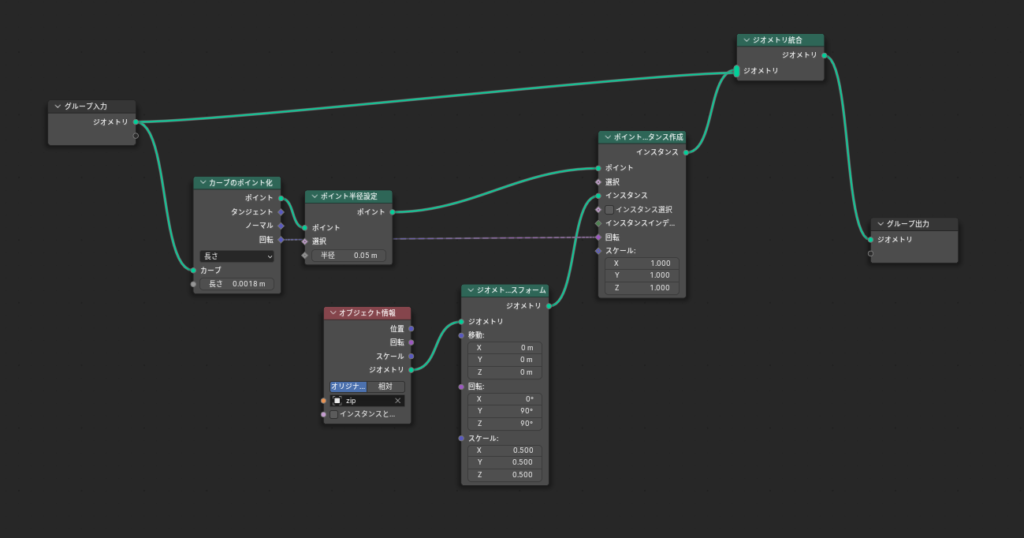
Task: Click タンジェント output socket on カーブのポイント化
Action: (281, 212)
